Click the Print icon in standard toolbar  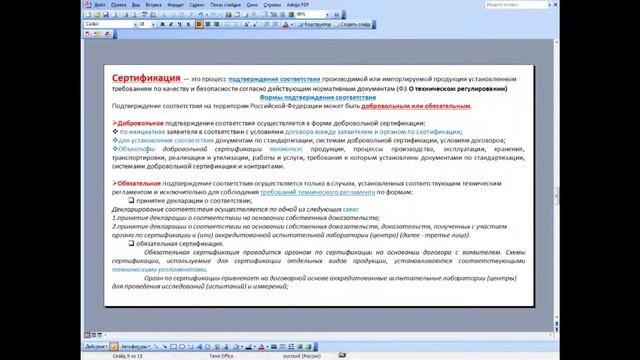(x=126, y=14)
